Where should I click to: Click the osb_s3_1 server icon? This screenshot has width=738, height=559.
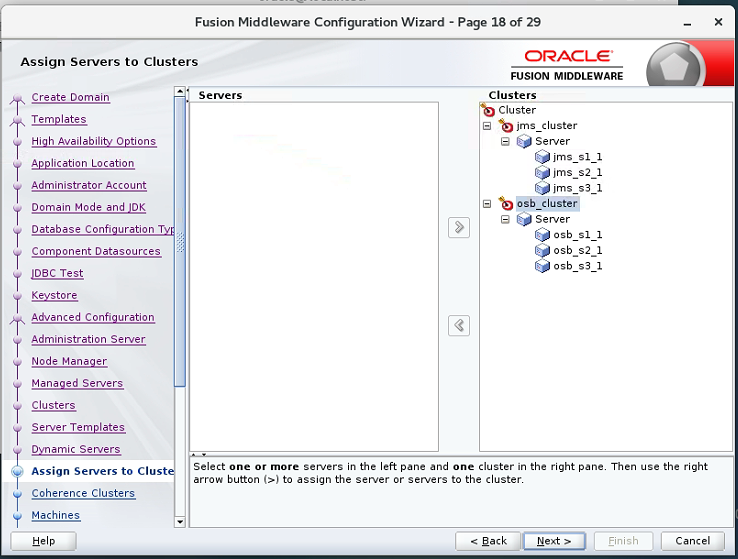[542, 266]
